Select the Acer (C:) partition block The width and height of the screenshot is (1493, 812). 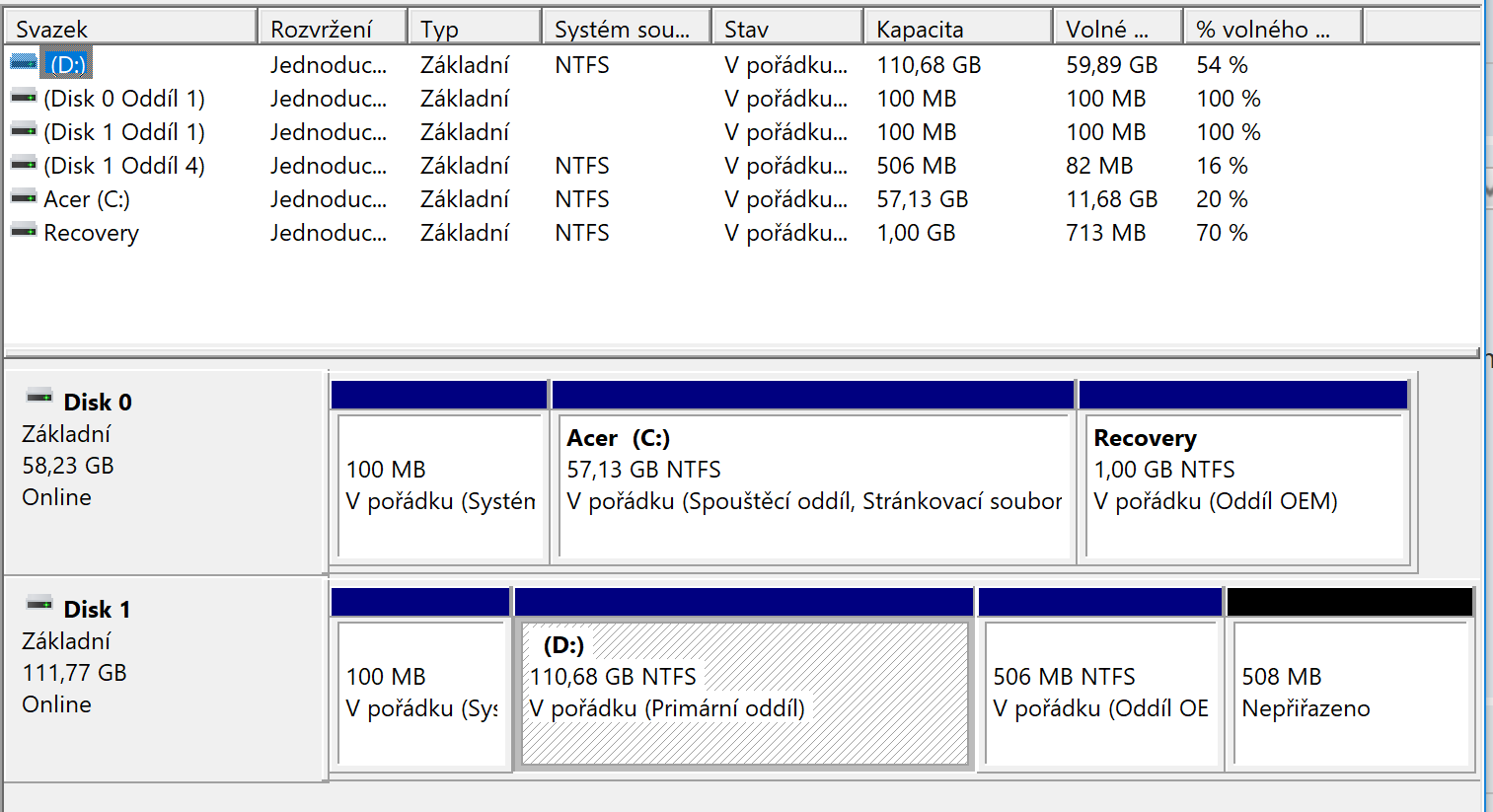click(813, 485)
